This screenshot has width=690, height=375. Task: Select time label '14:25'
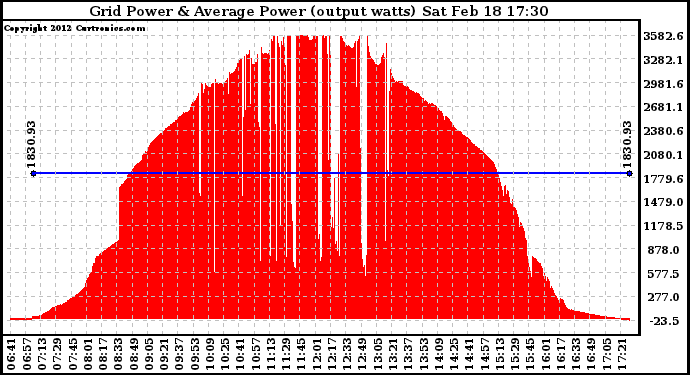coord(455,354)
